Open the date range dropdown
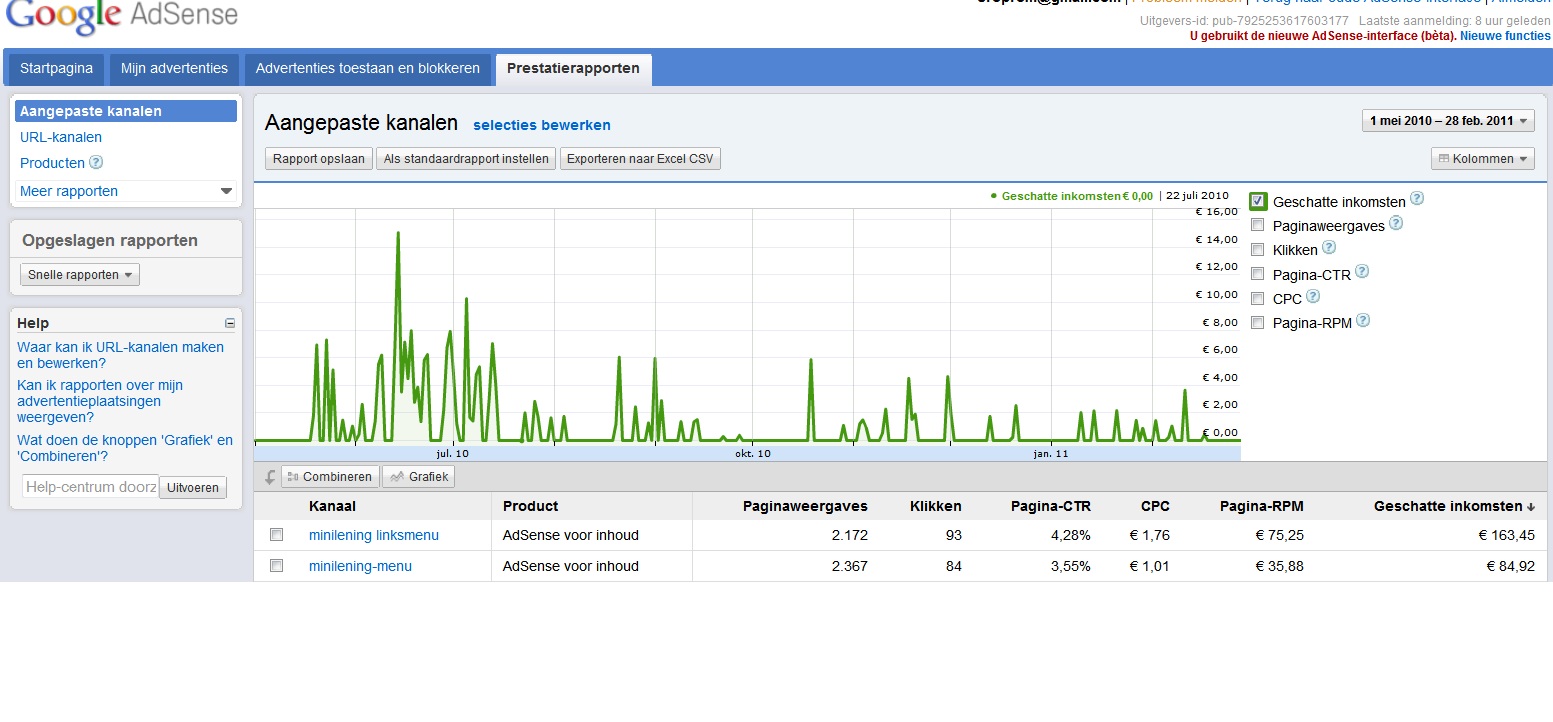 point(1448,121)
